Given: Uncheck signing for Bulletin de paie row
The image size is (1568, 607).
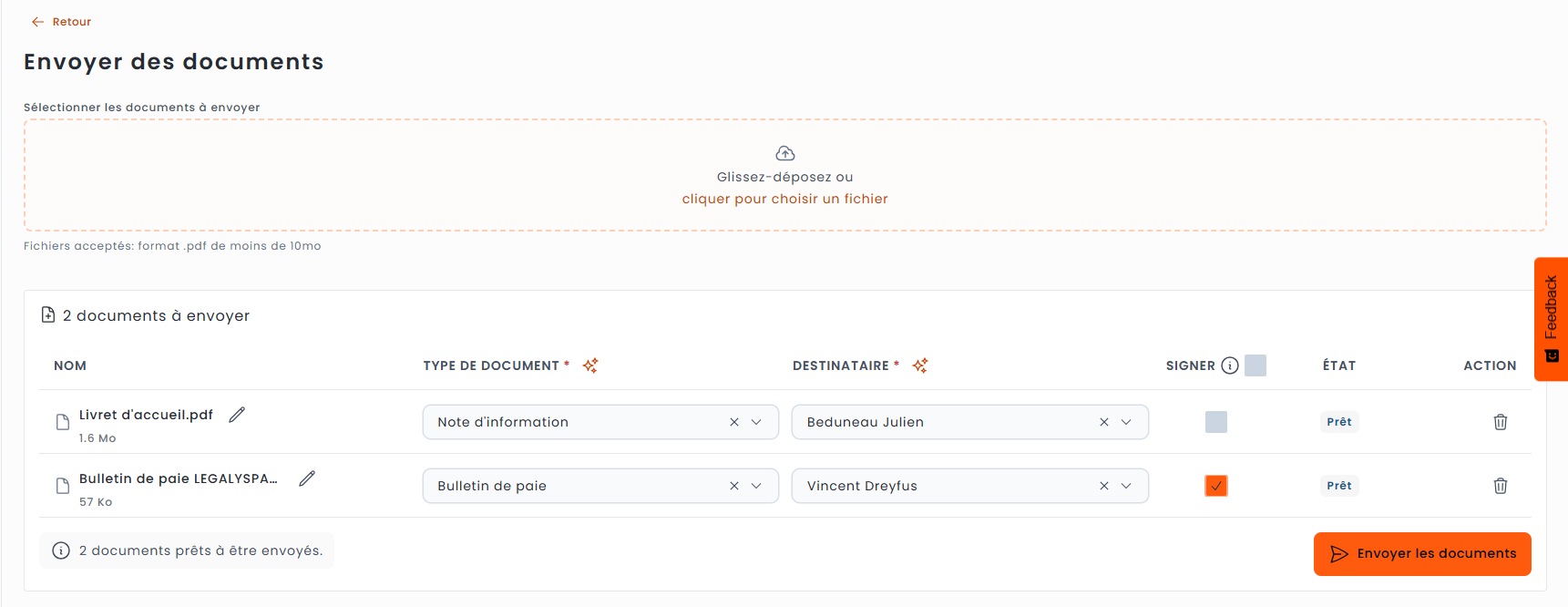Looking at the screenshot, I should pos(1216,486).
